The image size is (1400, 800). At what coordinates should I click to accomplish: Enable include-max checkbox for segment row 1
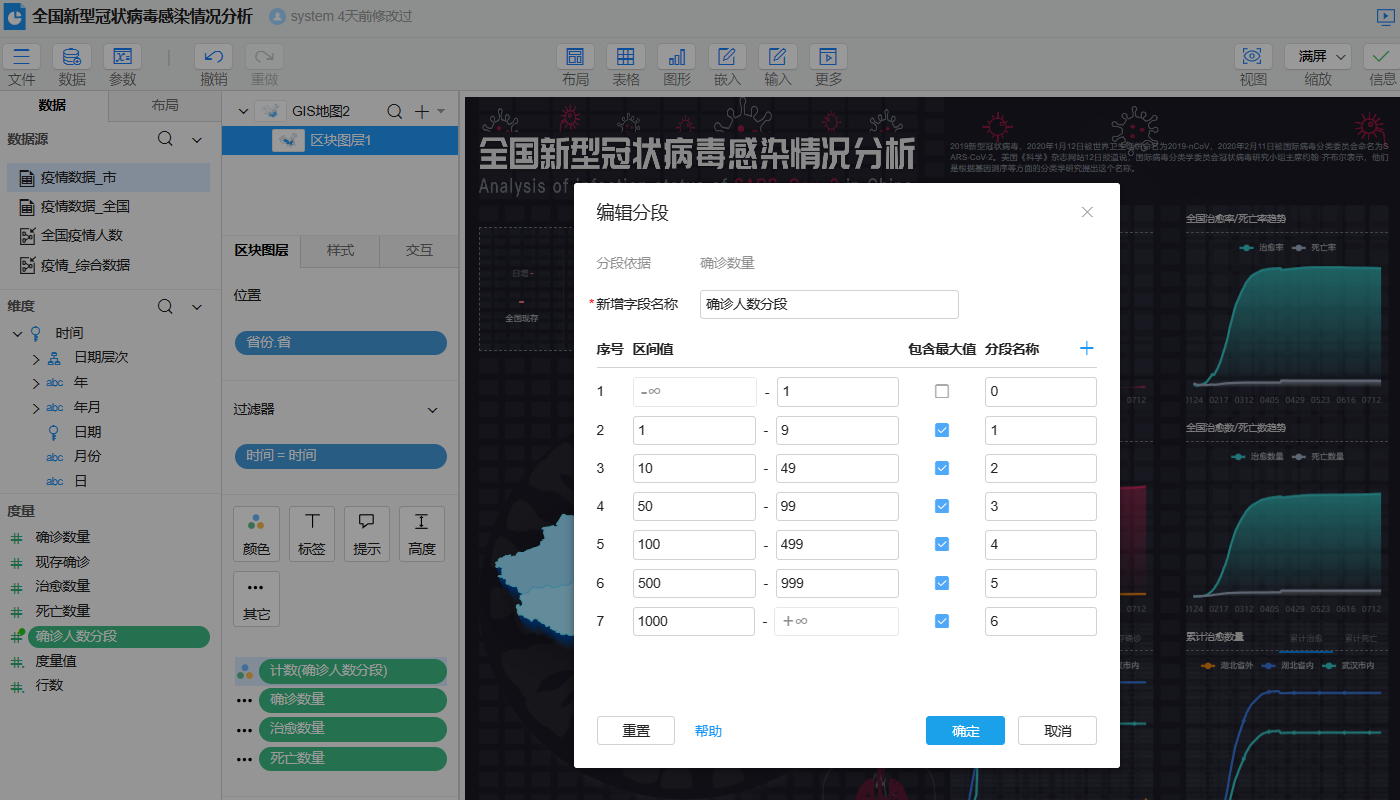click(x=941, y=392)
